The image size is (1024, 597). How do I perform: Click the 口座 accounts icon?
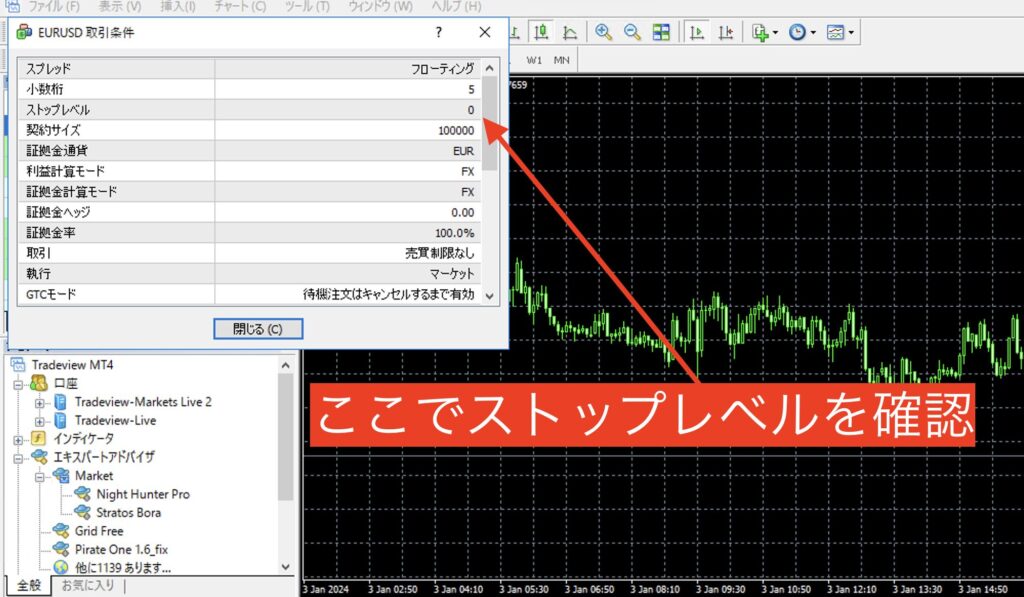pos(39,383)
